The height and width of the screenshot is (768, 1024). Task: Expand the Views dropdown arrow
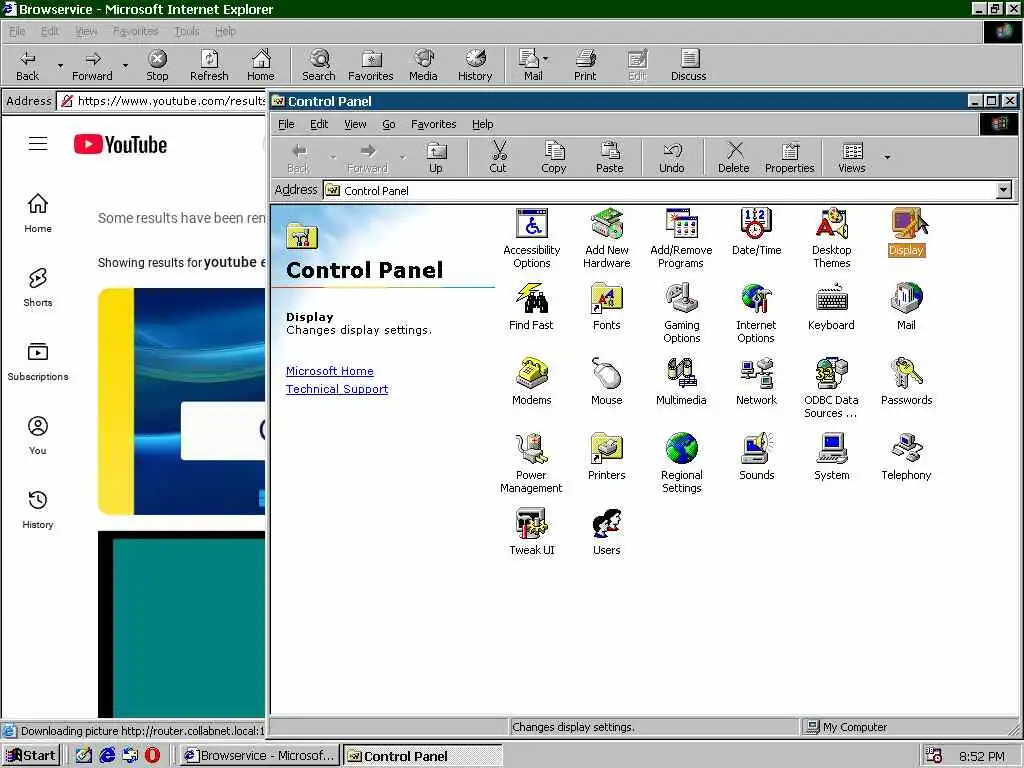[887, 157]
